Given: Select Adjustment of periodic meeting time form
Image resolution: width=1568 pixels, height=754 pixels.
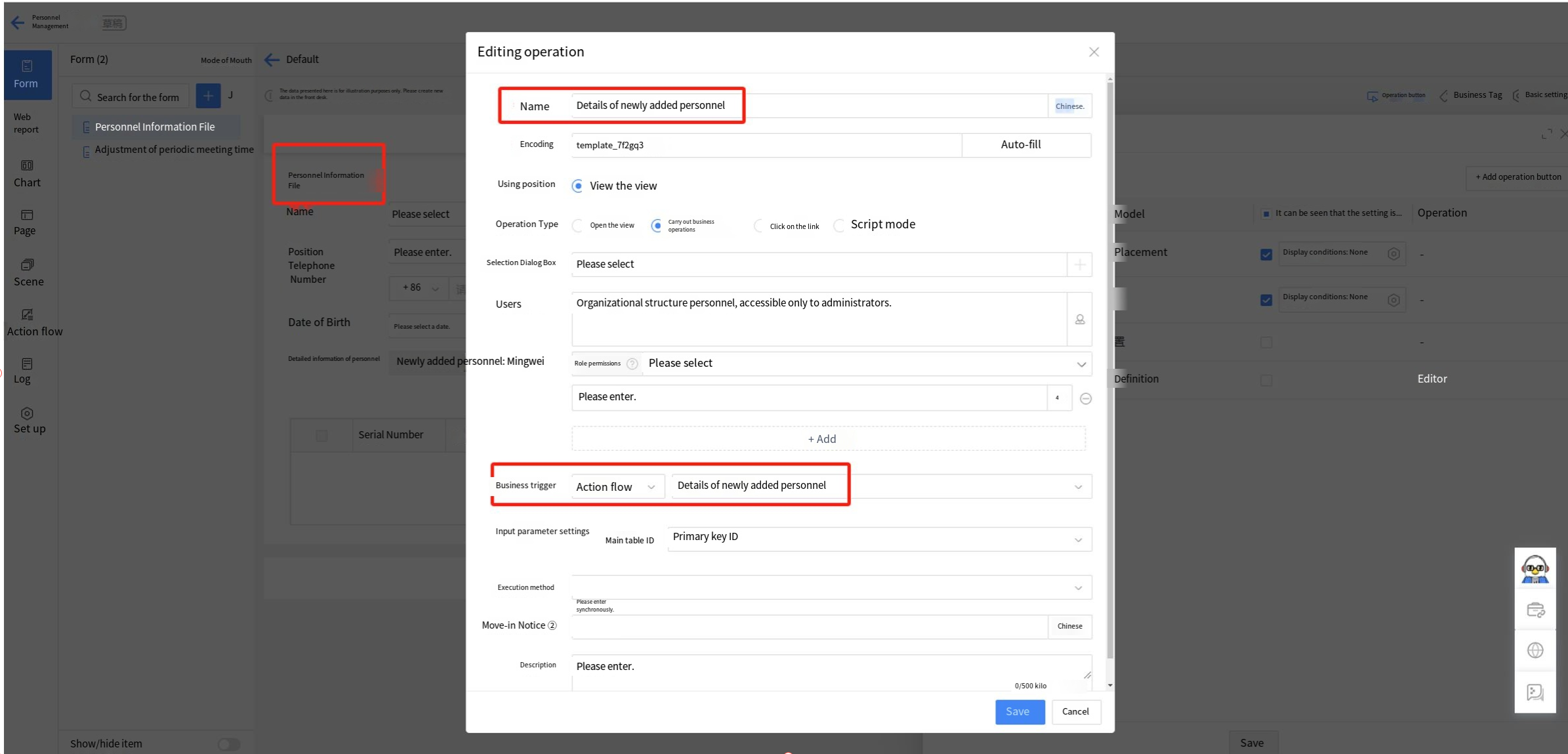Looking at the screenshot, I should click(x=174, y=150).
